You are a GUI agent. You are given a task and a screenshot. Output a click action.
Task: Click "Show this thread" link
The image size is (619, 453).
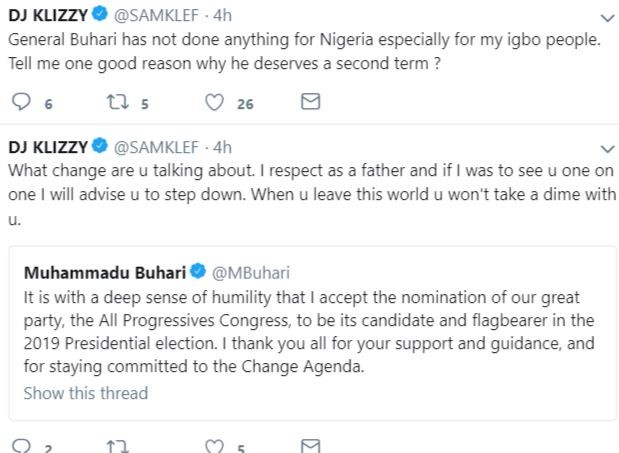85,393
